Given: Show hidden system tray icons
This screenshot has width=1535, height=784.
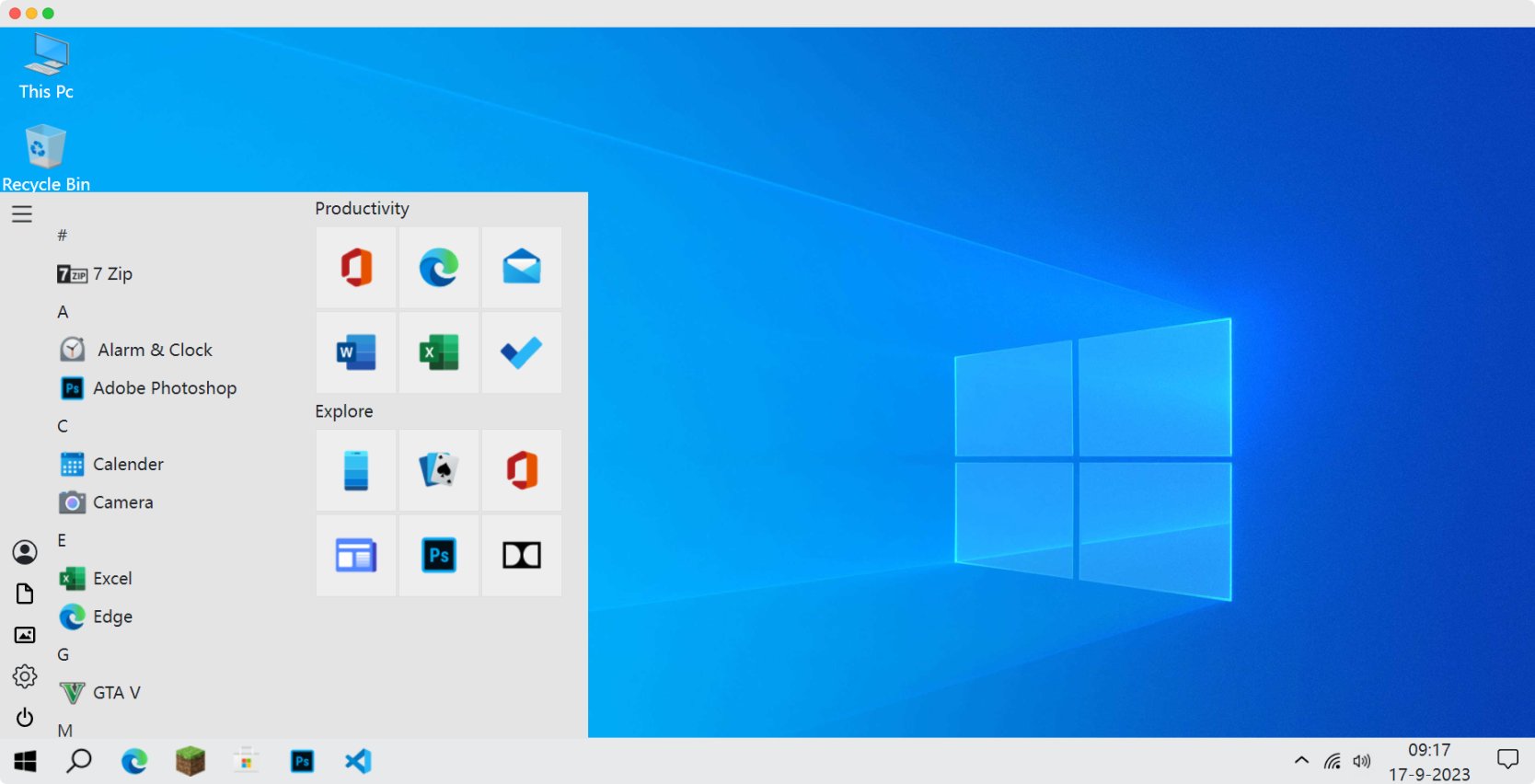Looking at the screenshot, I should [1301, 760].
